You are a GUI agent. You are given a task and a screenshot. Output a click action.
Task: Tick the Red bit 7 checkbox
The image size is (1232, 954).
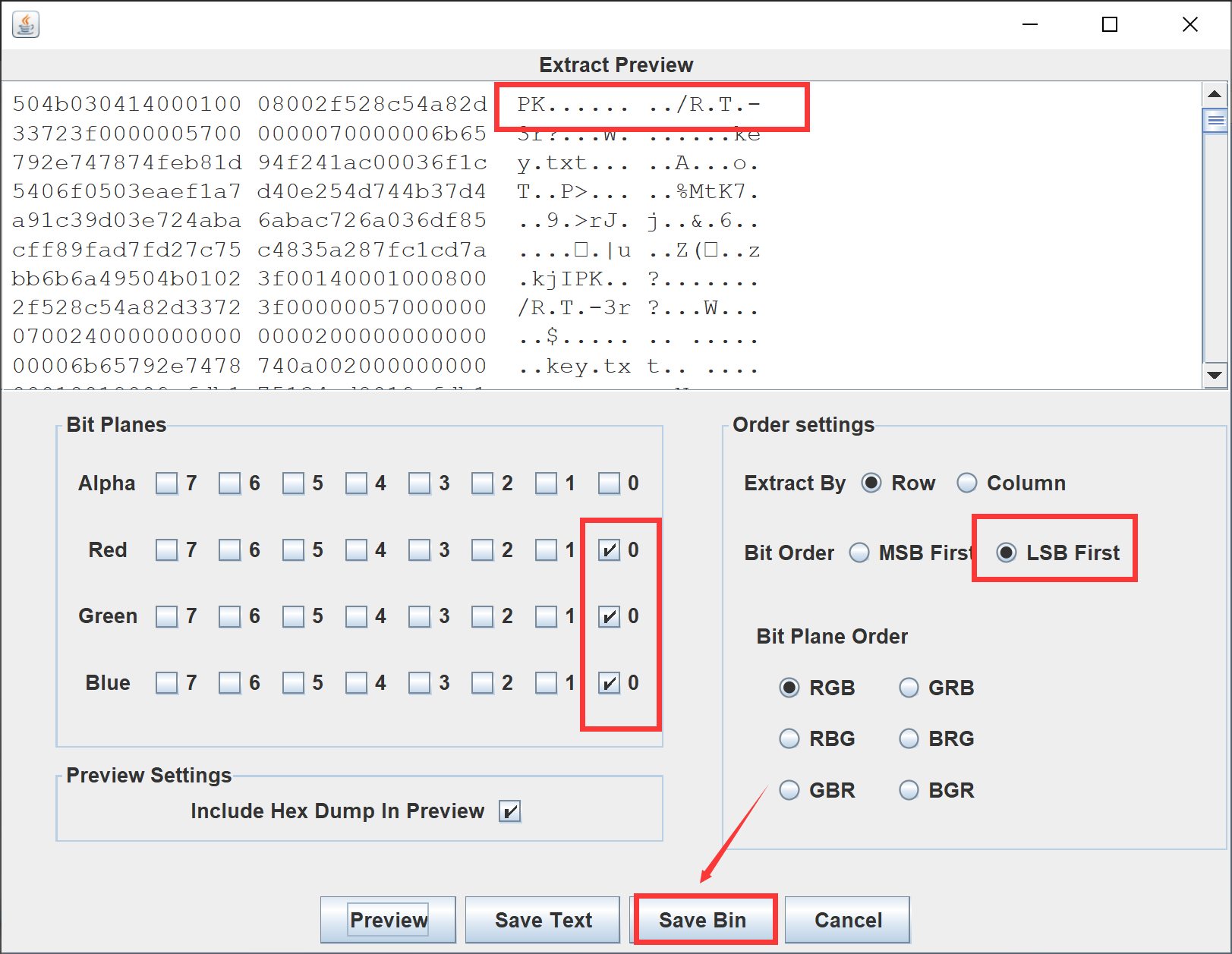click(x=166, y=549)
